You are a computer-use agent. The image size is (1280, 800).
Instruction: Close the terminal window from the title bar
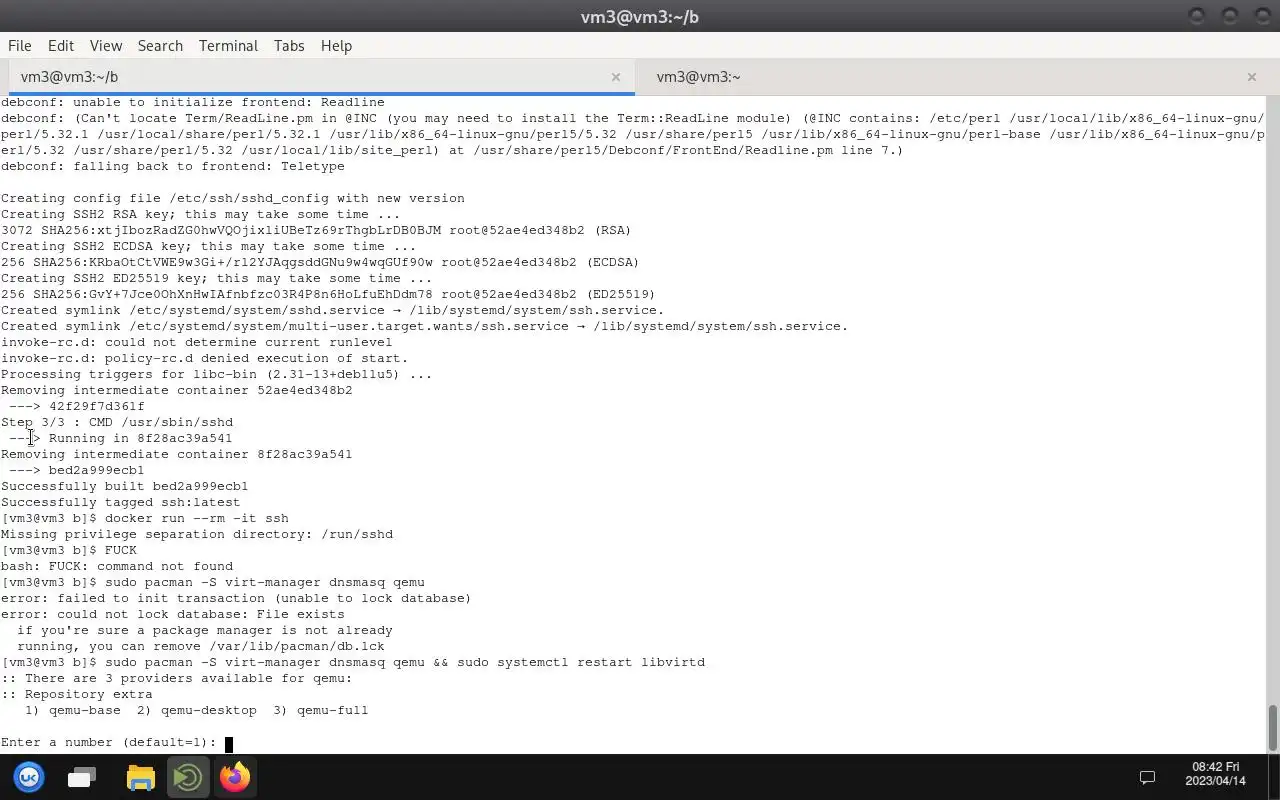pyautogui.click(x=1261, y=16)
